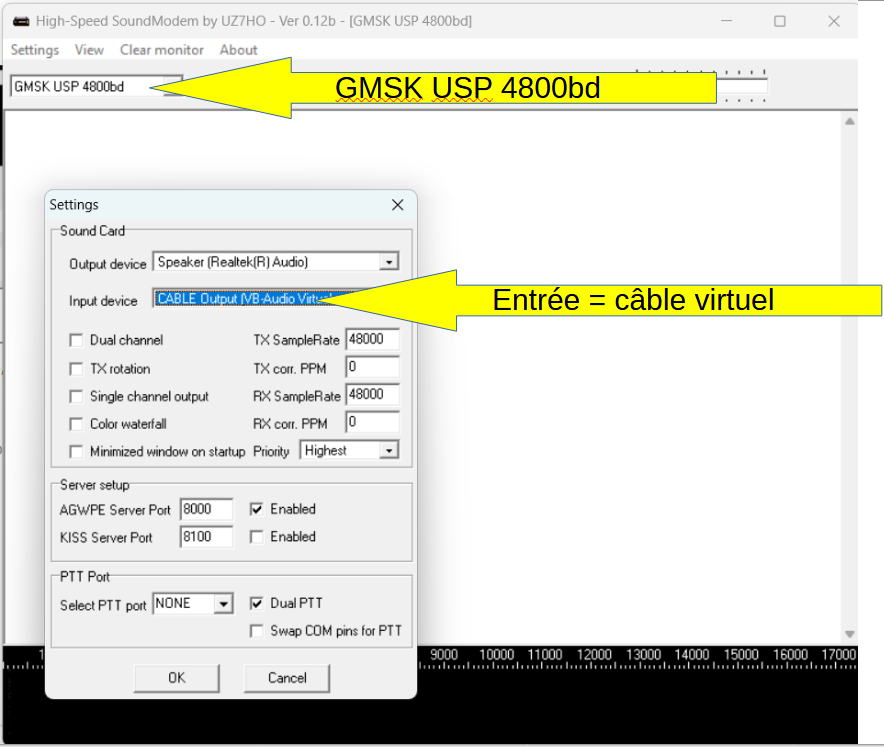This screenshot has height=747, width=884.
Task: Expand the Output device dropdown
Action: point(389,262)
